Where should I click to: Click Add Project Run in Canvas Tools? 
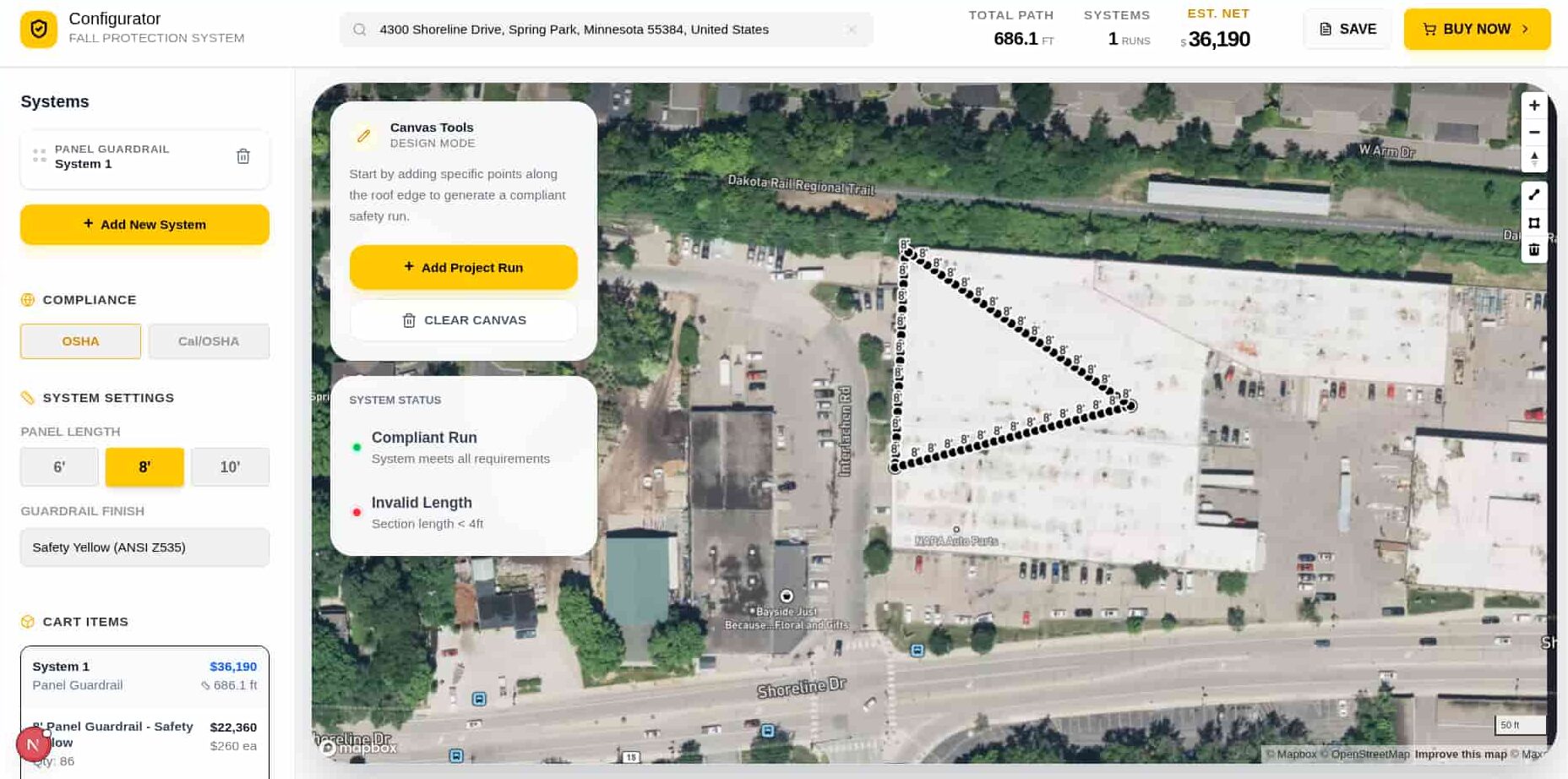(x=463, y=267)
